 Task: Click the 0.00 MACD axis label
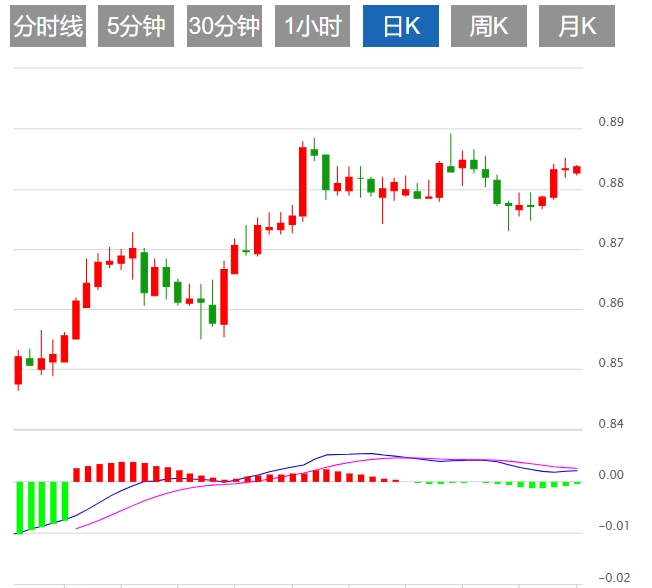611,474
